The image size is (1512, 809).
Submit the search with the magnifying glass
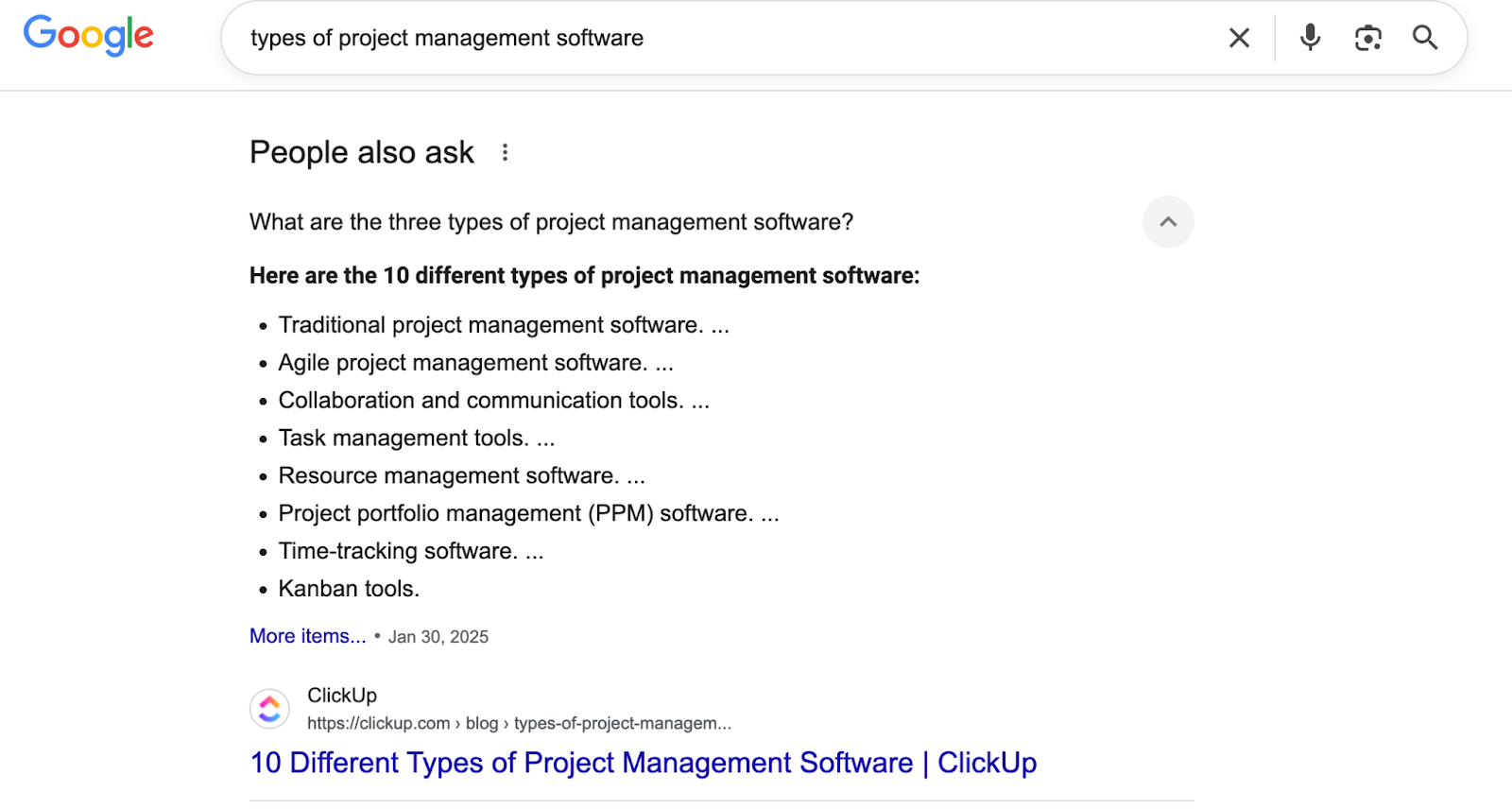click(1425, 38)
